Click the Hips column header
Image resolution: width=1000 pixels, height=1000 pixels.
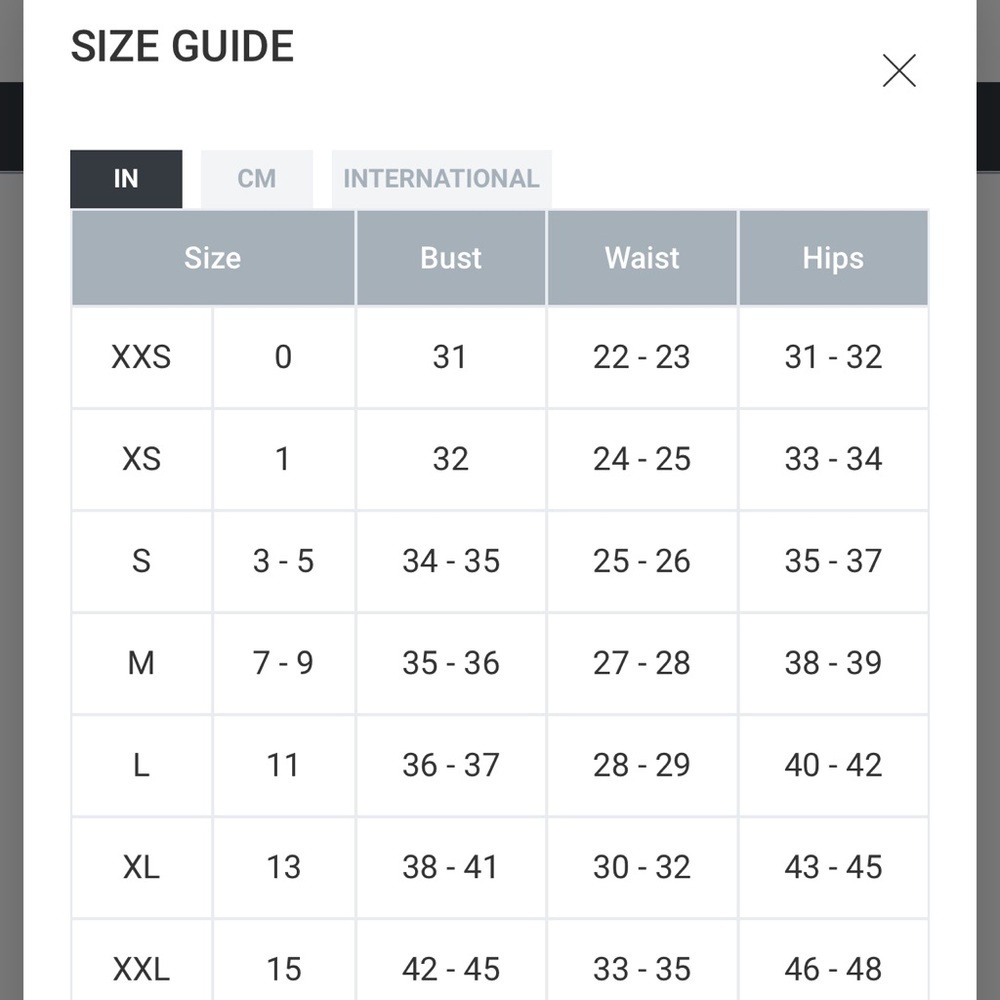point(833,258)
